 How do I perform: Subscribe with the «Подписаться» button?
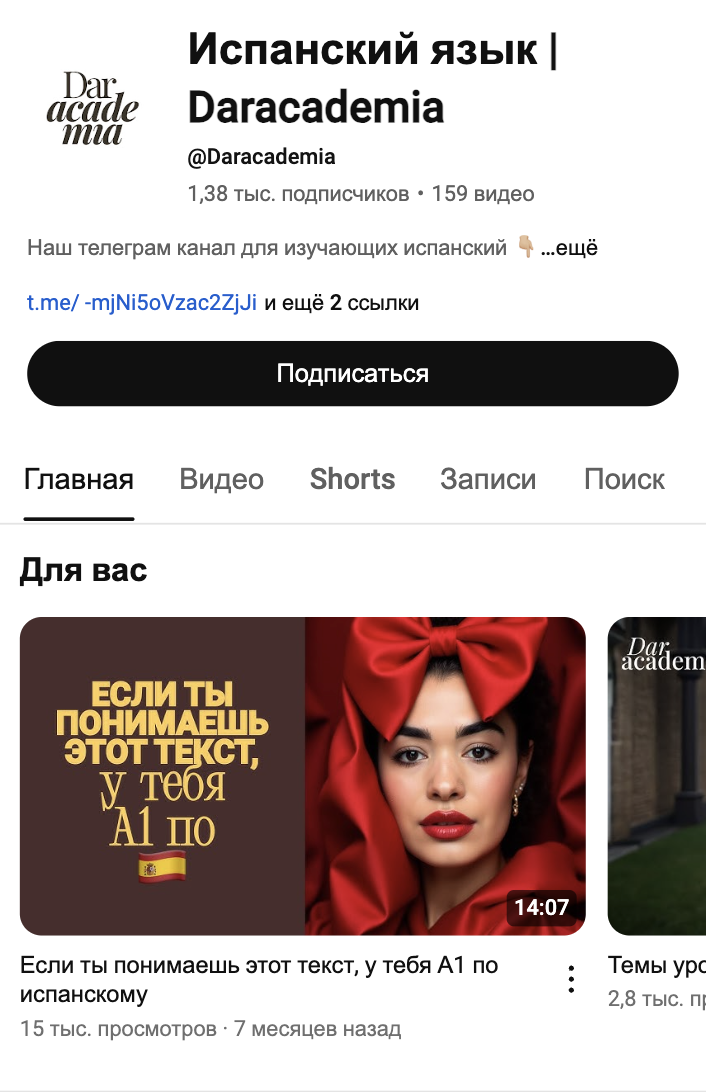(353, 373)
